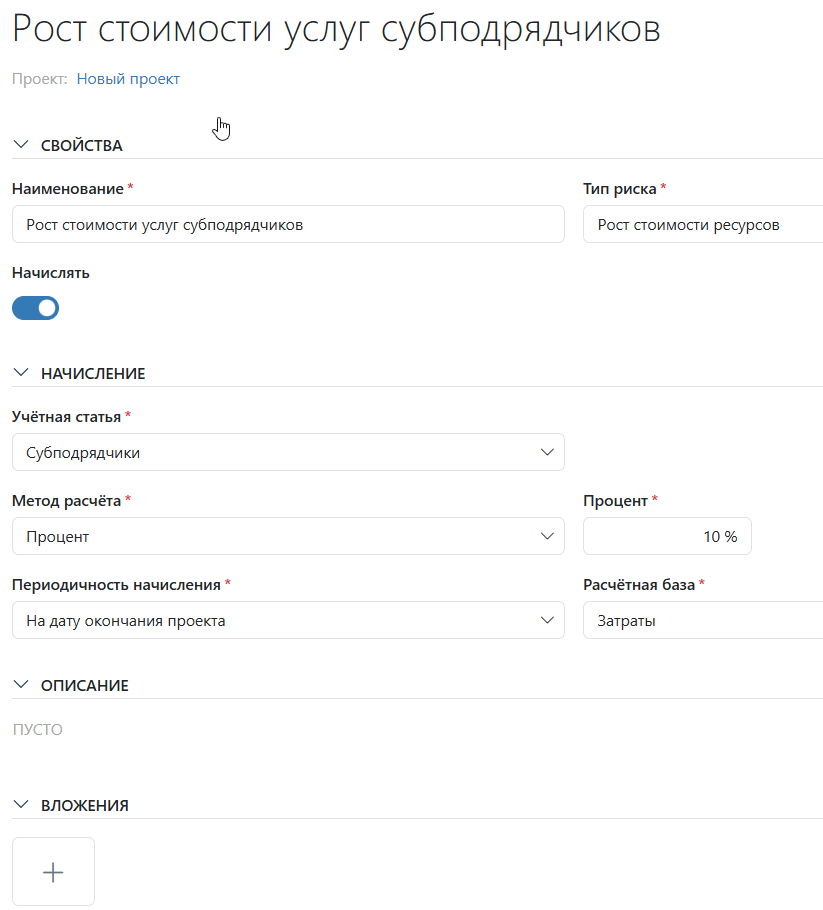Toggle the Начислять switch off
The height and width of the screenshot is (910, 823).
[x=36, y=308]
